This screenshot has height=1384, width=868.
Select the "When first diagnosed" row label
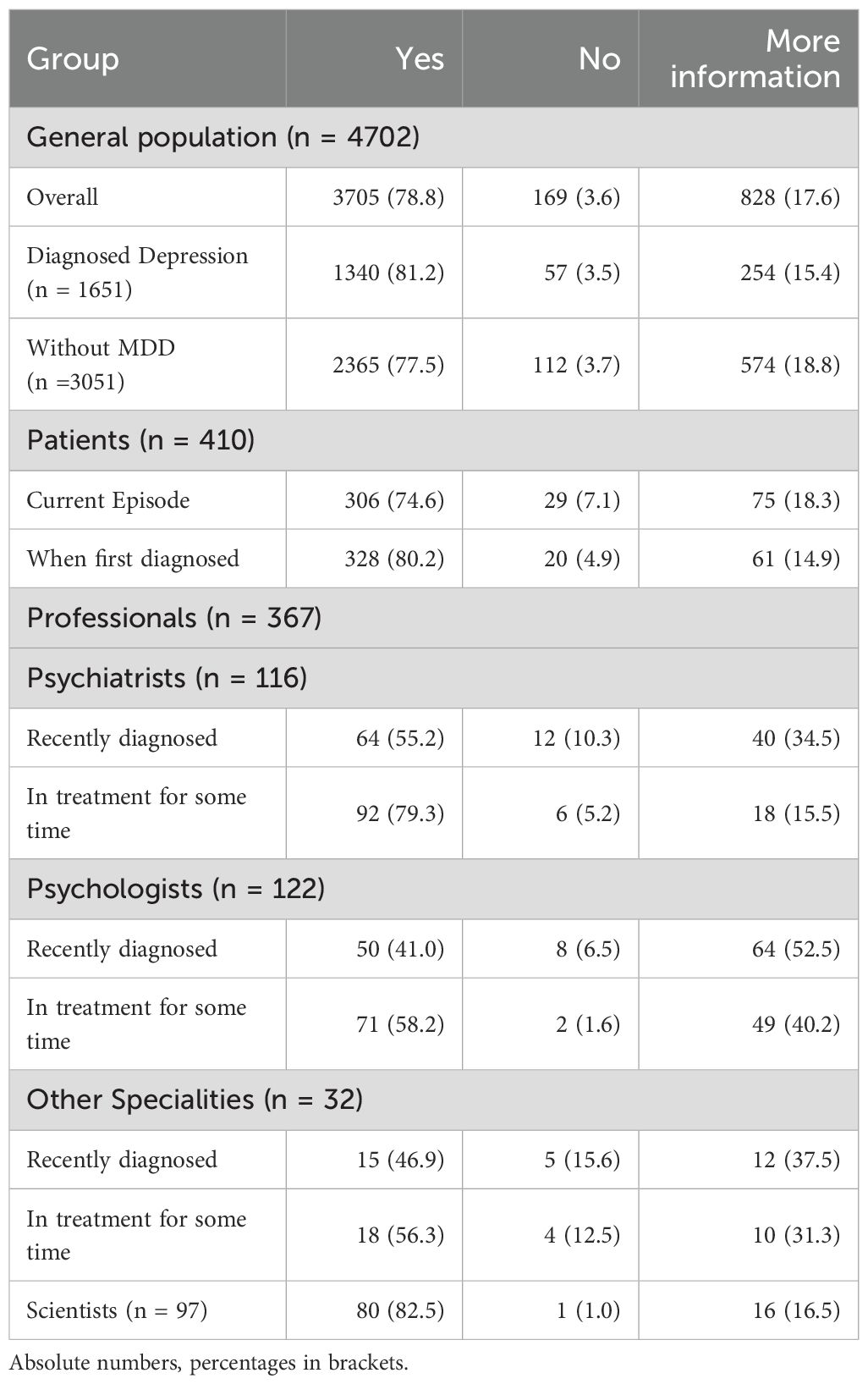[133, 559]
